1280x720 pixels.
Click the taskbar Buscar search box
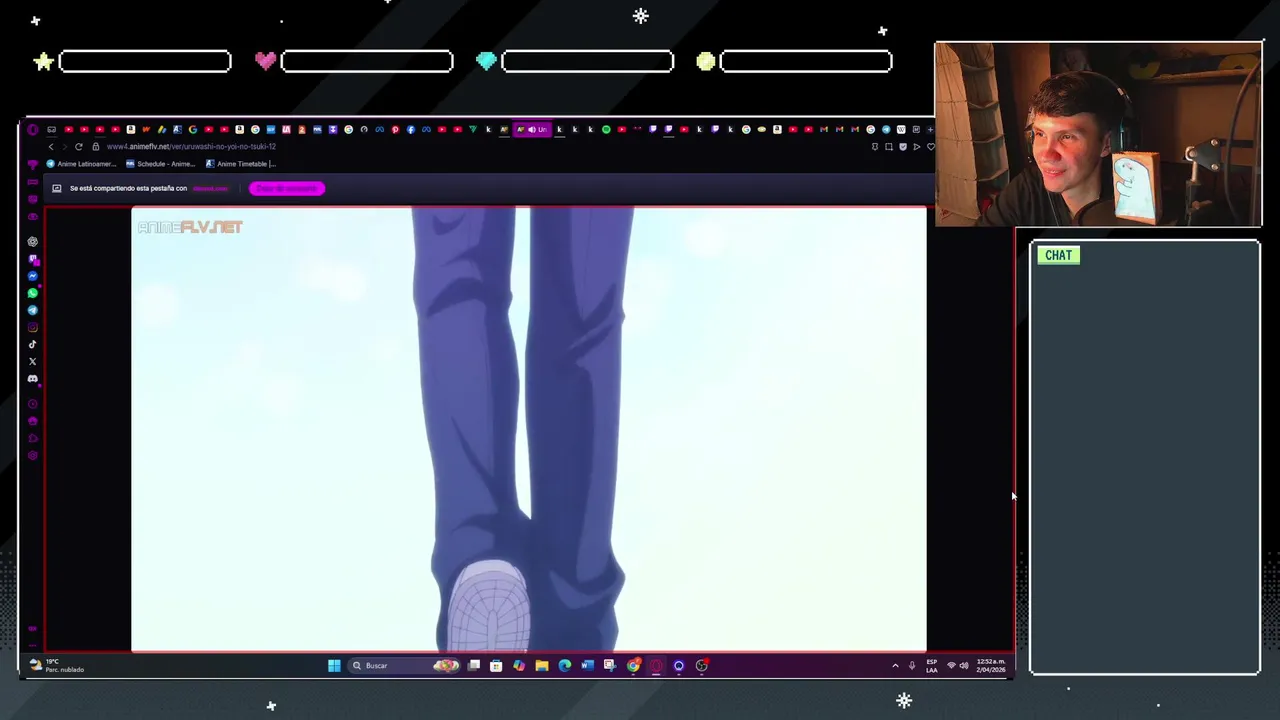click(404, 666)
